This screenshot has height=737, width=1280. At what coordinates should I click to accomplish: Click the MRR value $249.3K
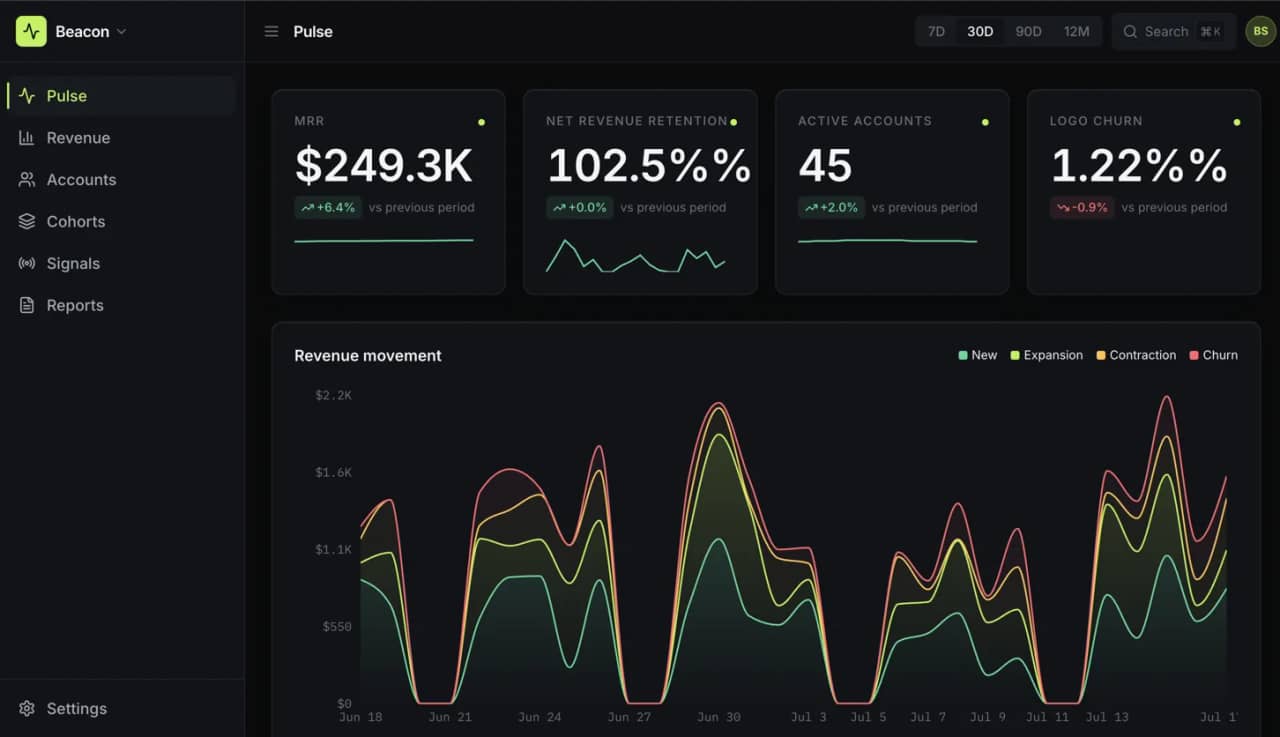[384, 166]
